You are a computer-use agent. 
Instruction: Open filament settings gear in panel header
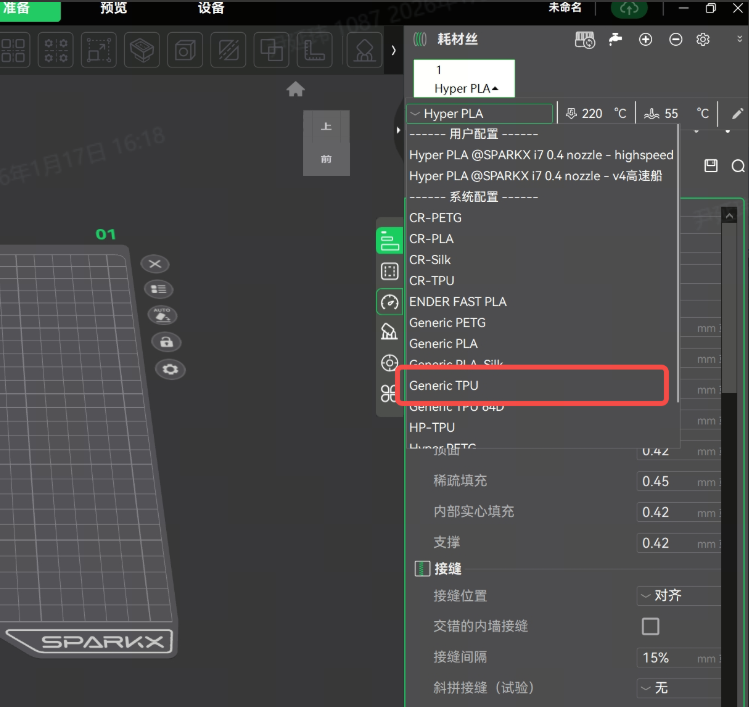[x=703, y=39]
